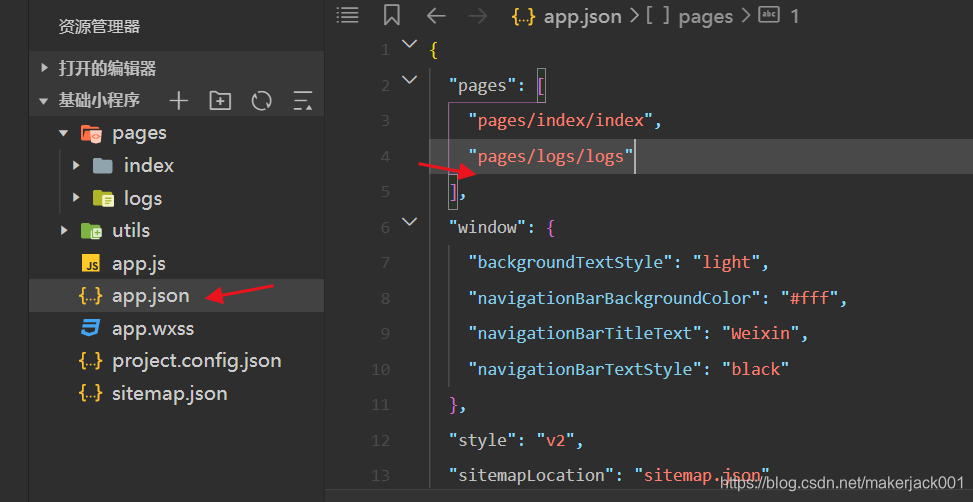Navigate forward with right arrow

coord(478,16)
